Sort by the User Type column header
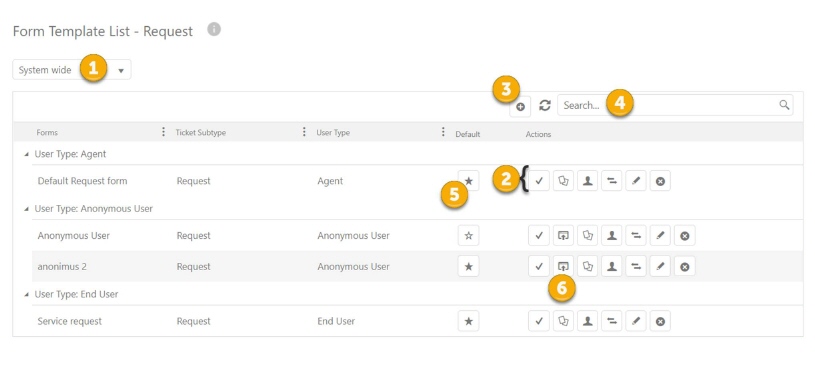The height and width of the screenshot is (370, 815). [333, 133]
